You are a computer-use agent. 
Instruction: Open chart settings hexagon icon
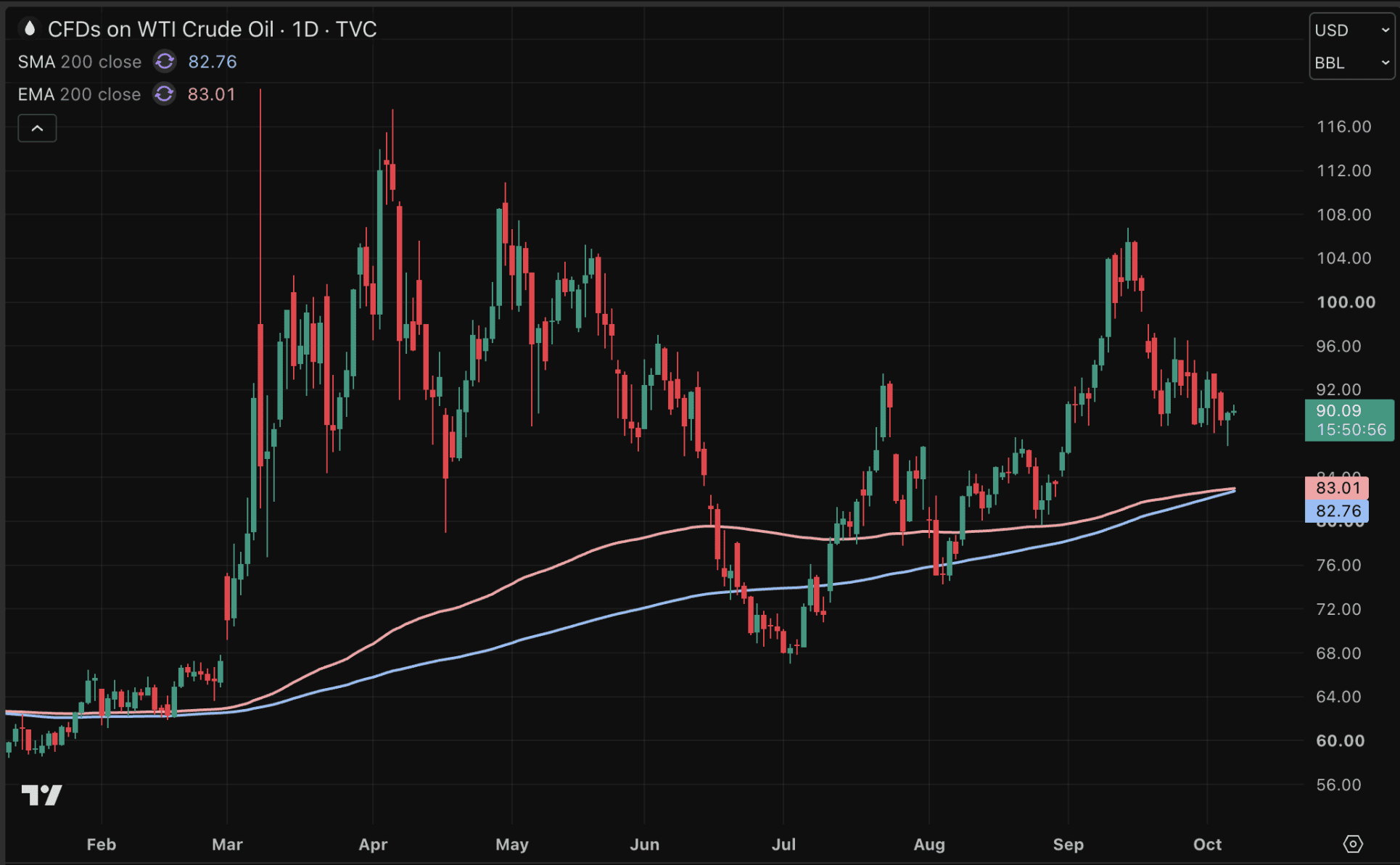coord(1353,844)
